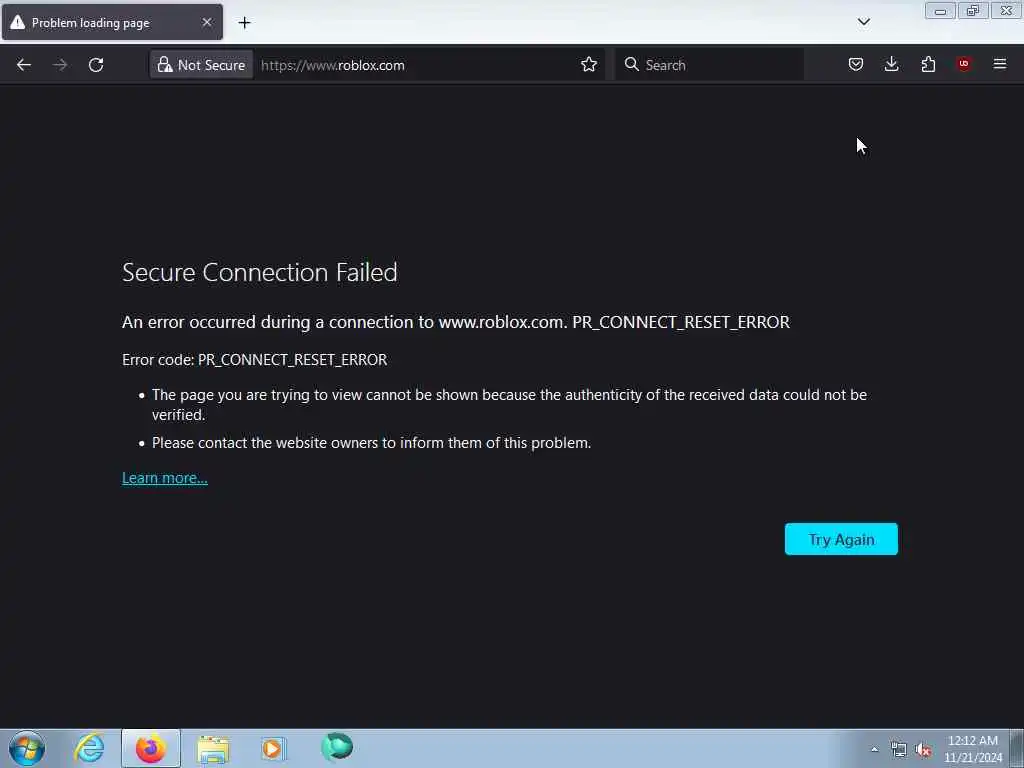Viewport: 1024px width, 768px height.
Task: Open Save to Pocket
Action: (856, 64)
